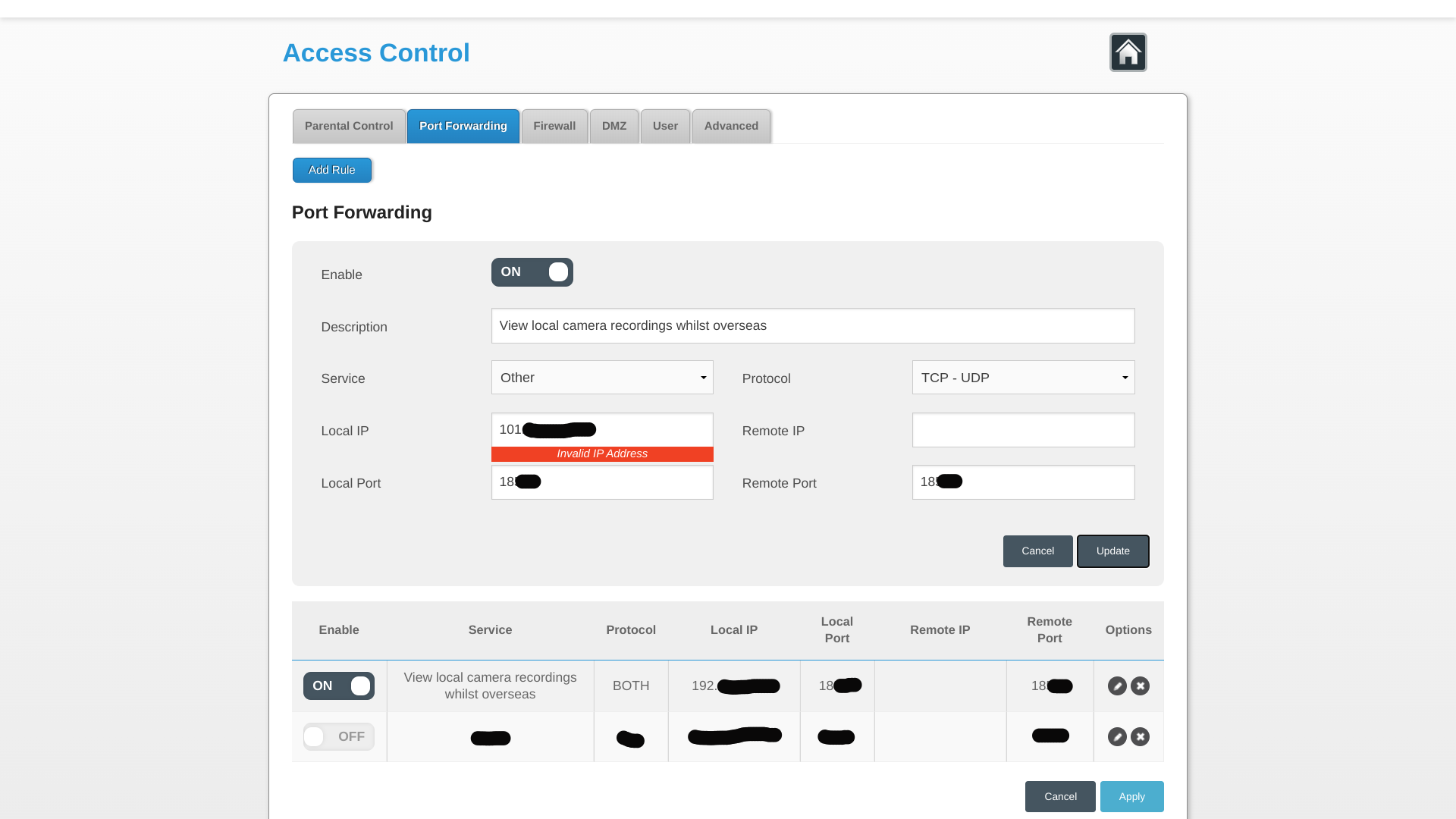1456x819 pixels.
Task: Focus the empty Remote IP field
Action: point(1023,430)
